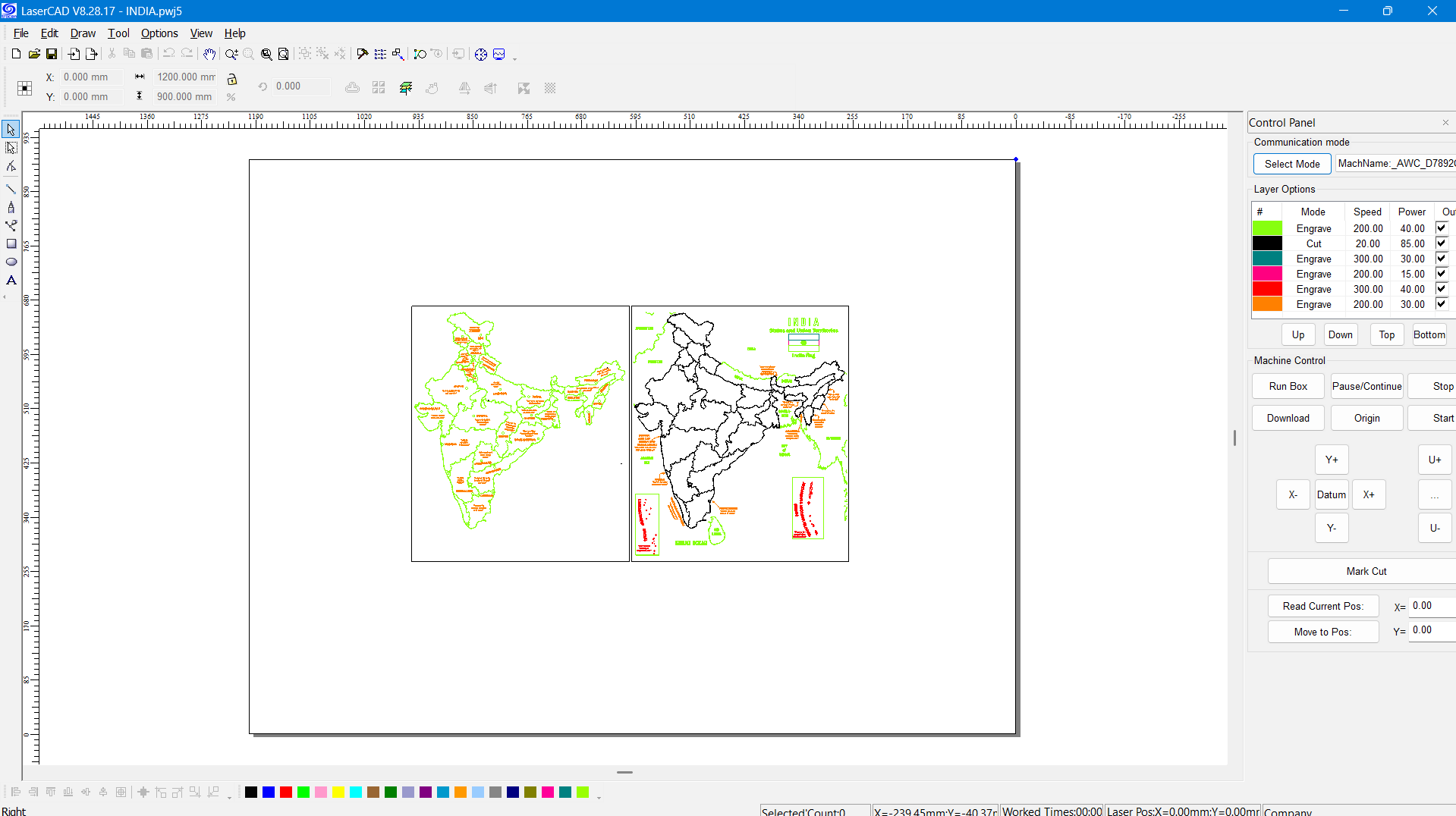Select Cut mode cell in black layer row
Screen dimensions: 1456x816
coord(1313,243)
